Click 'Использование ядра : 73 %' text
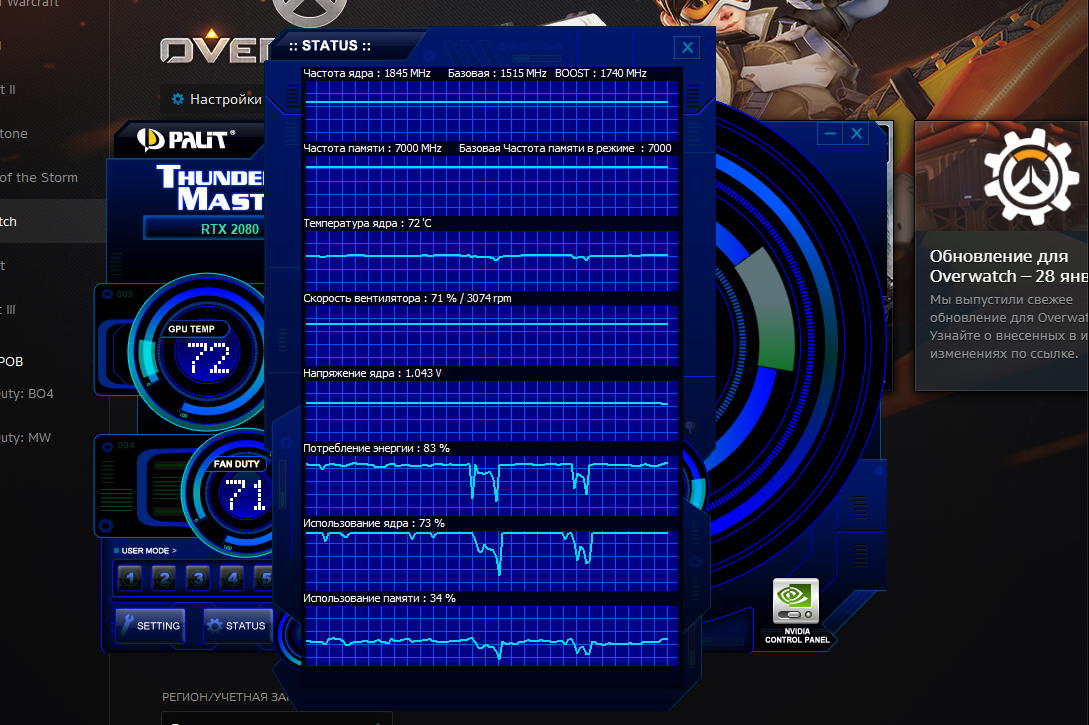1089x725 pixels. [374, 523]
